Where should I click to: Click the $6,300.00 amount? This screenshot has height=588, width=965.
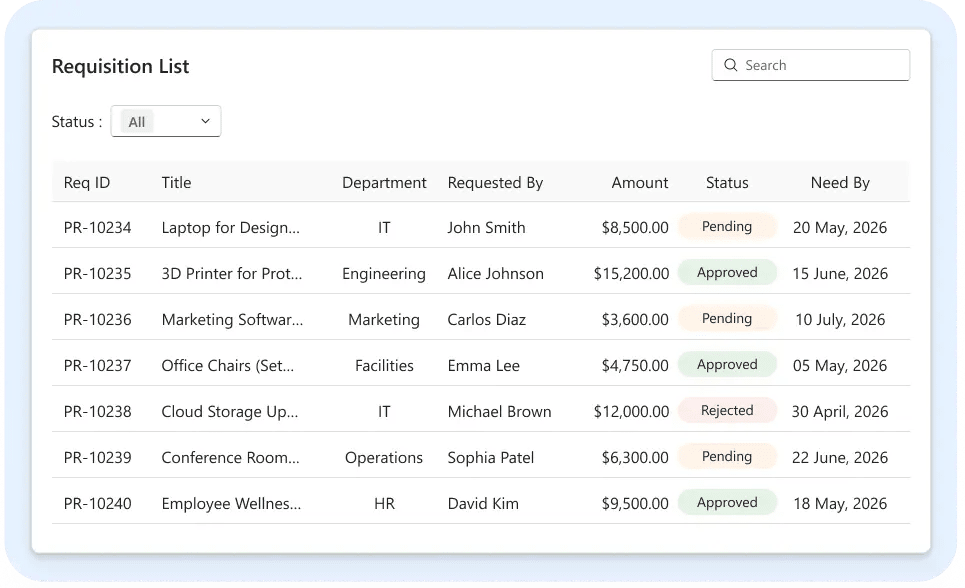click(635, 457)
